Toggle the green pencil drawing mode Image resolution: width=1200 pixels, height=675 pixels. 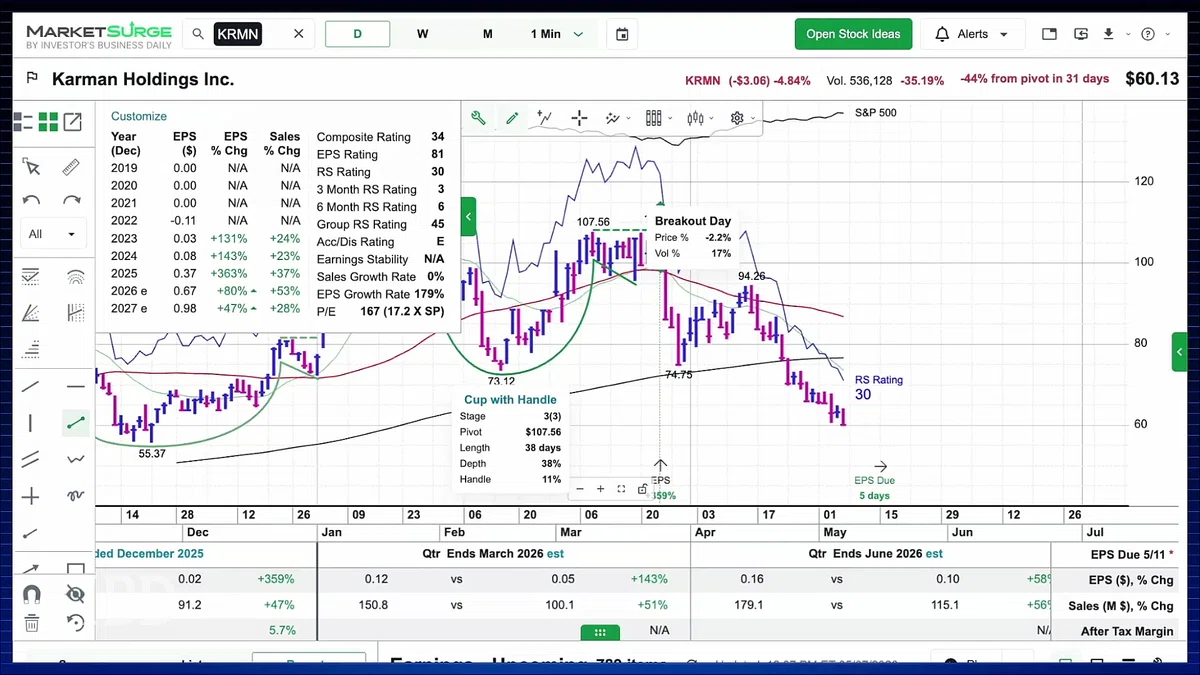click(x=512, y=118)
